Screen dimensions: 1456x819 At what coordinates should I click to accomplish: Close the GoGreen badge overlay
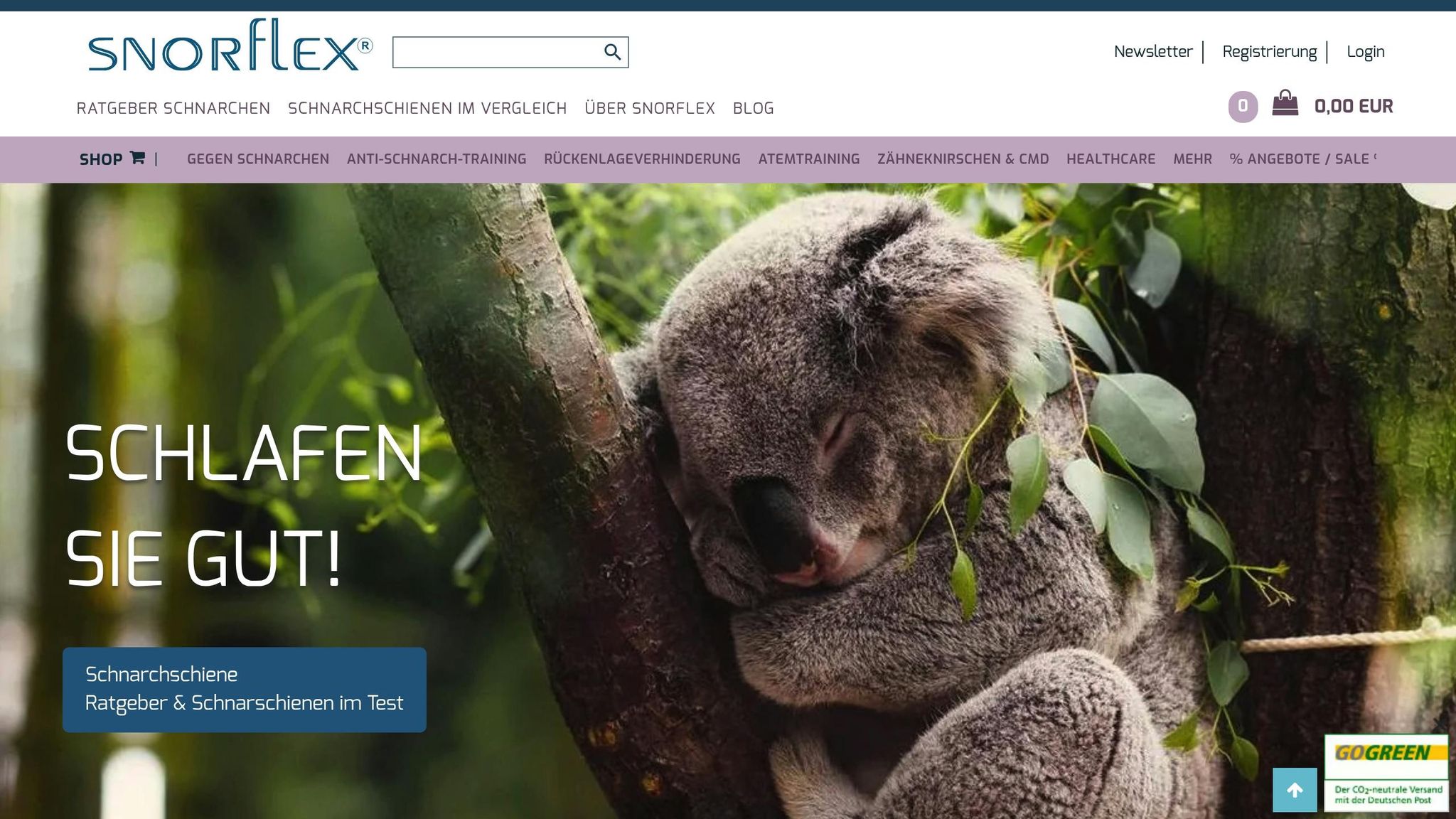(x=1440, y=724)
